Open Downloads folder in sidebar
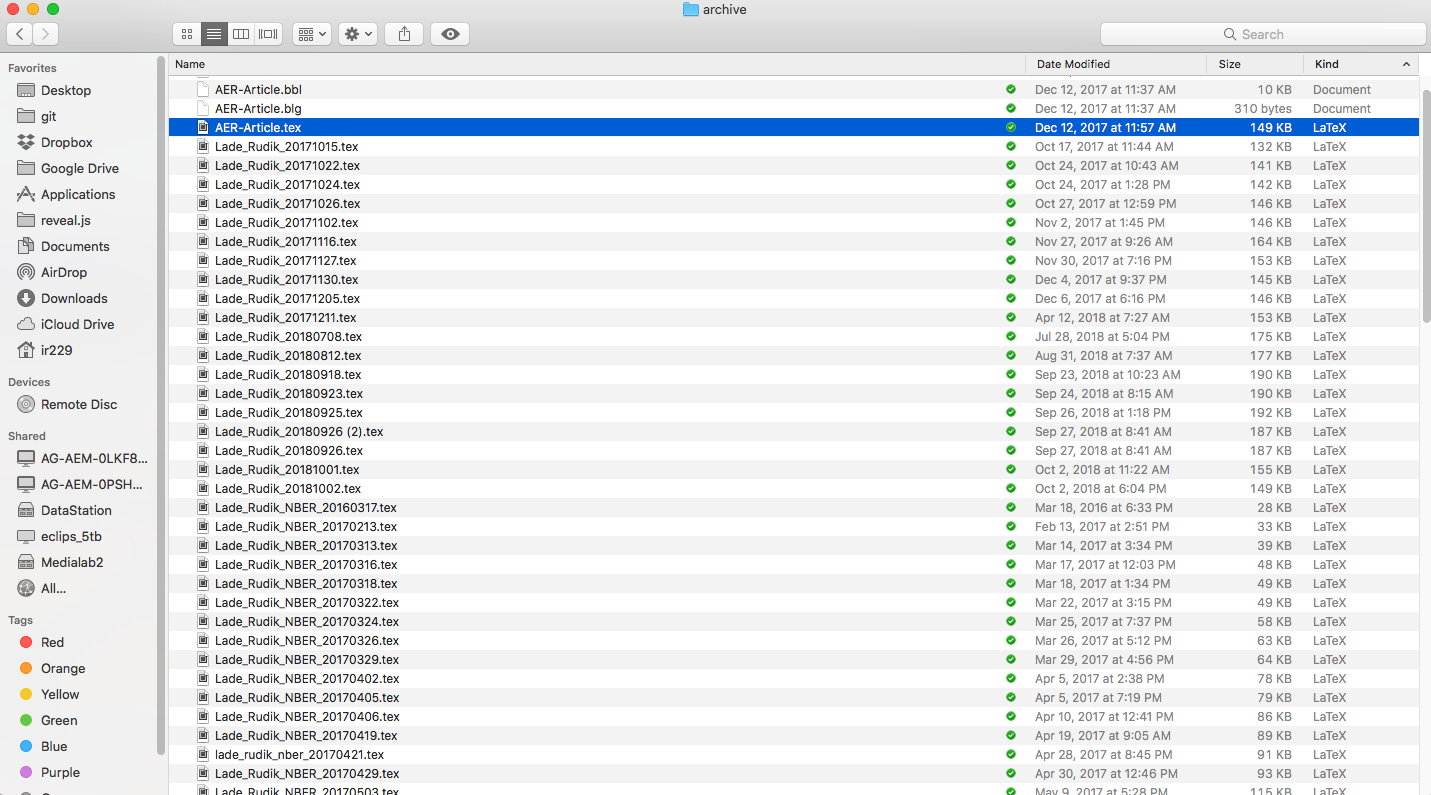Viewport: 1431px width, 795px height. click(73, 298)
